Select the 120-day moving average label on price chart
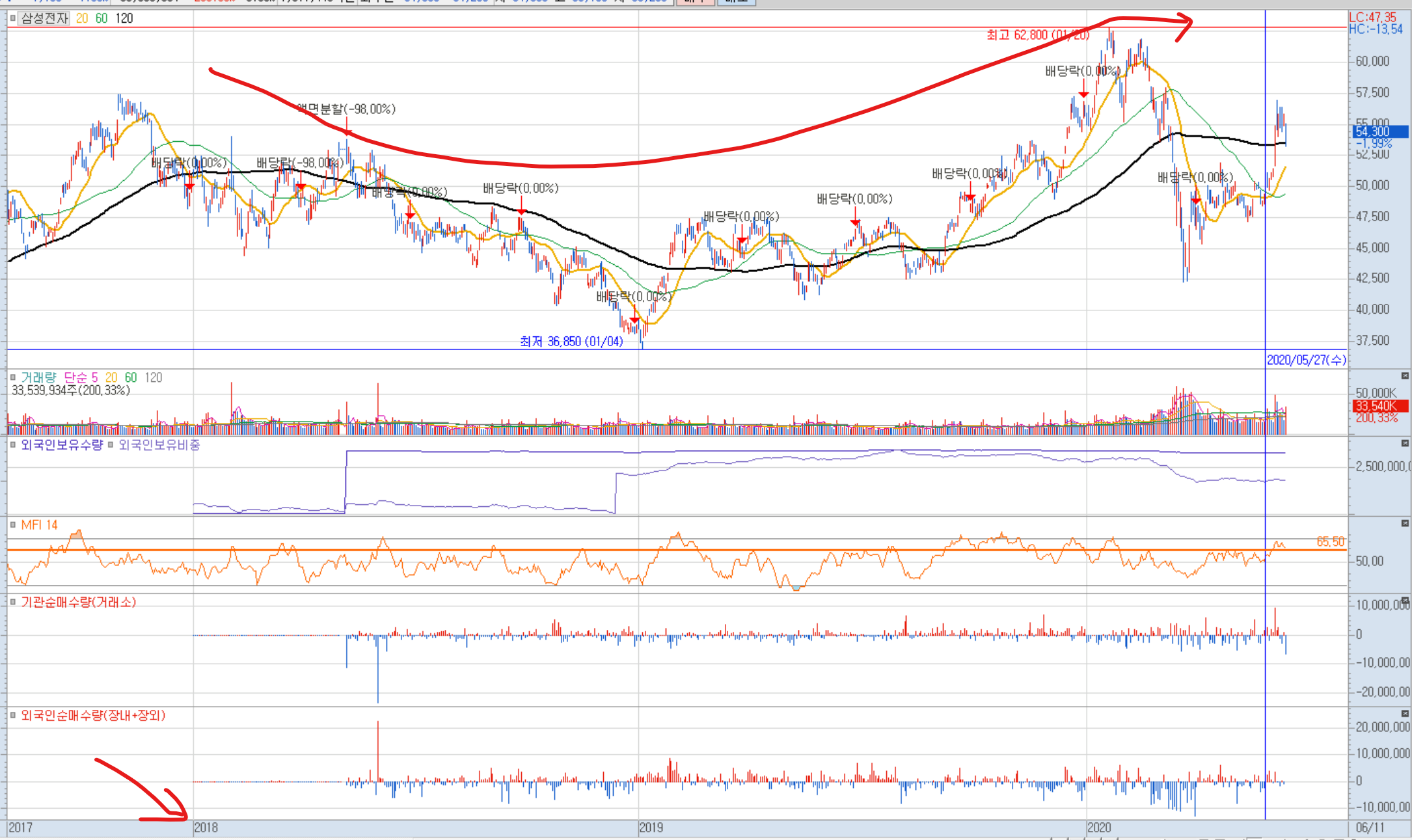The width and height of the screenshot is (1412, 840). tap(124, 18)
